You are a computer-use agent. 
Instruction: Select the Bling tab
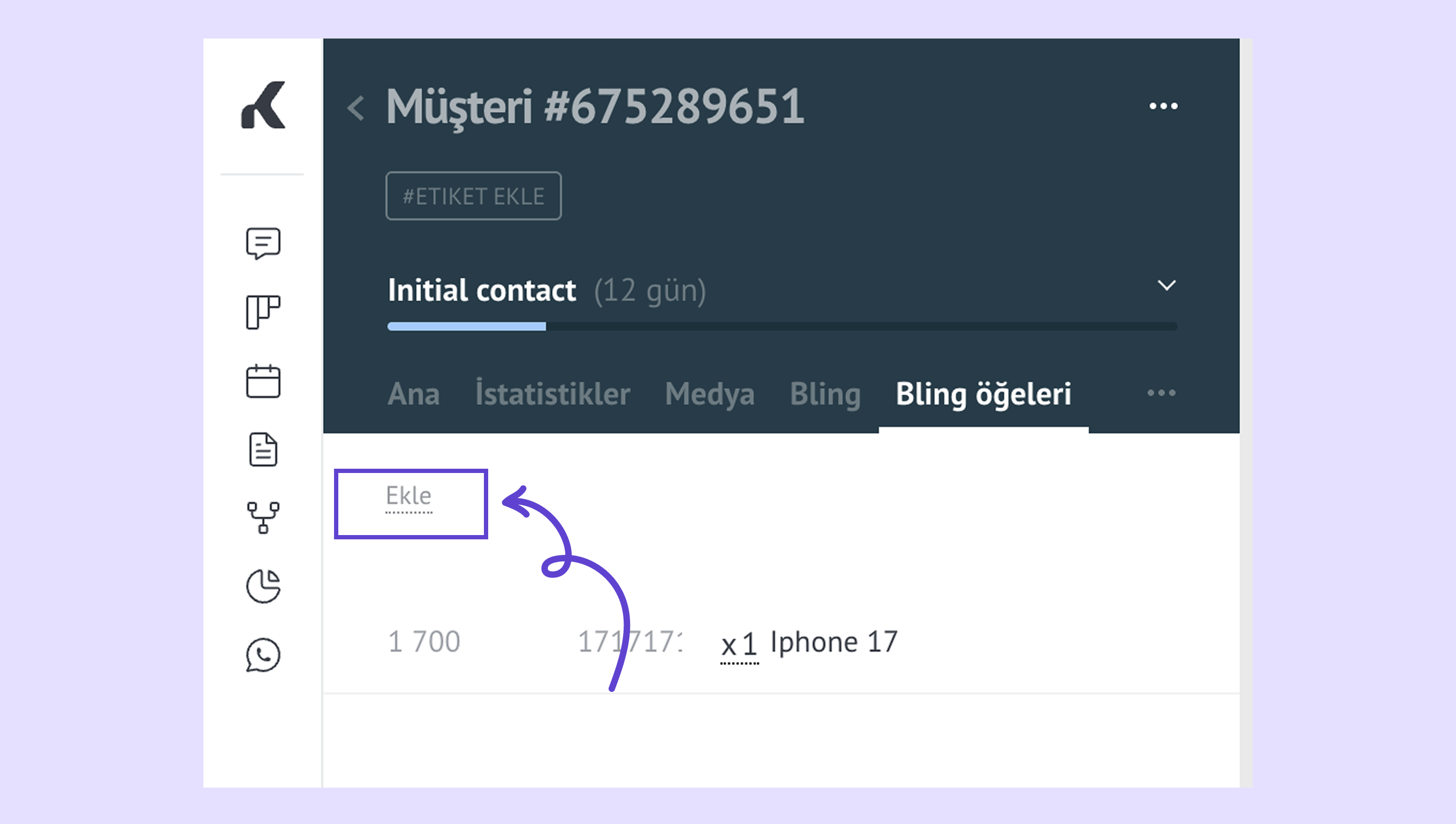825,394
